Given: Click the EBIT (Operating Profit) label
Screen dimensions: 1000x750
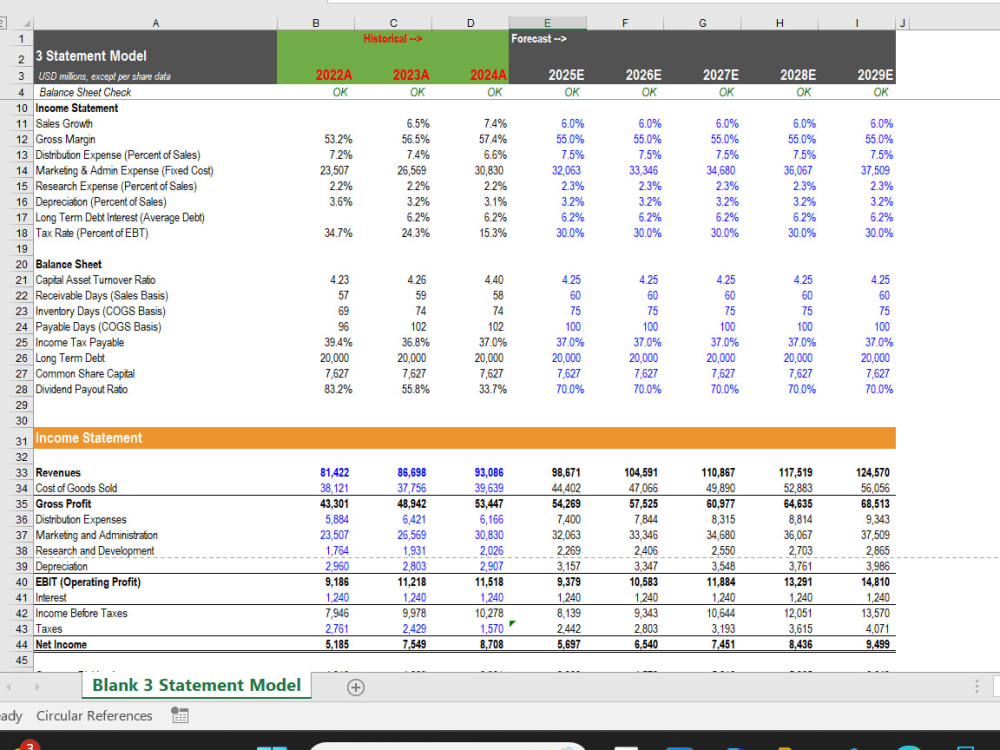Looking at the screenshot, I should [88, 582].
